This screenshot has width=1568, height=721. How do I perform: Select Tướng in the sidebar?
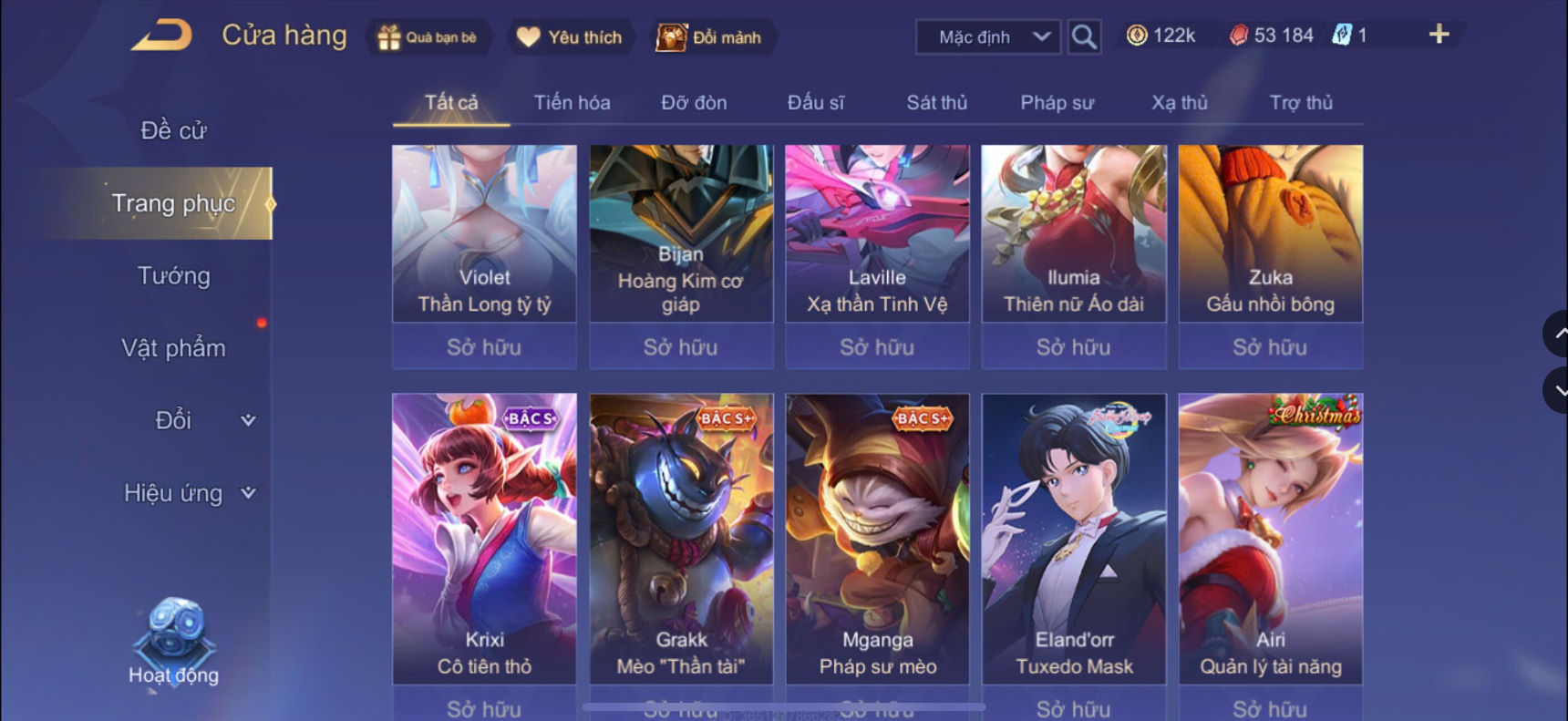(173, 275)
